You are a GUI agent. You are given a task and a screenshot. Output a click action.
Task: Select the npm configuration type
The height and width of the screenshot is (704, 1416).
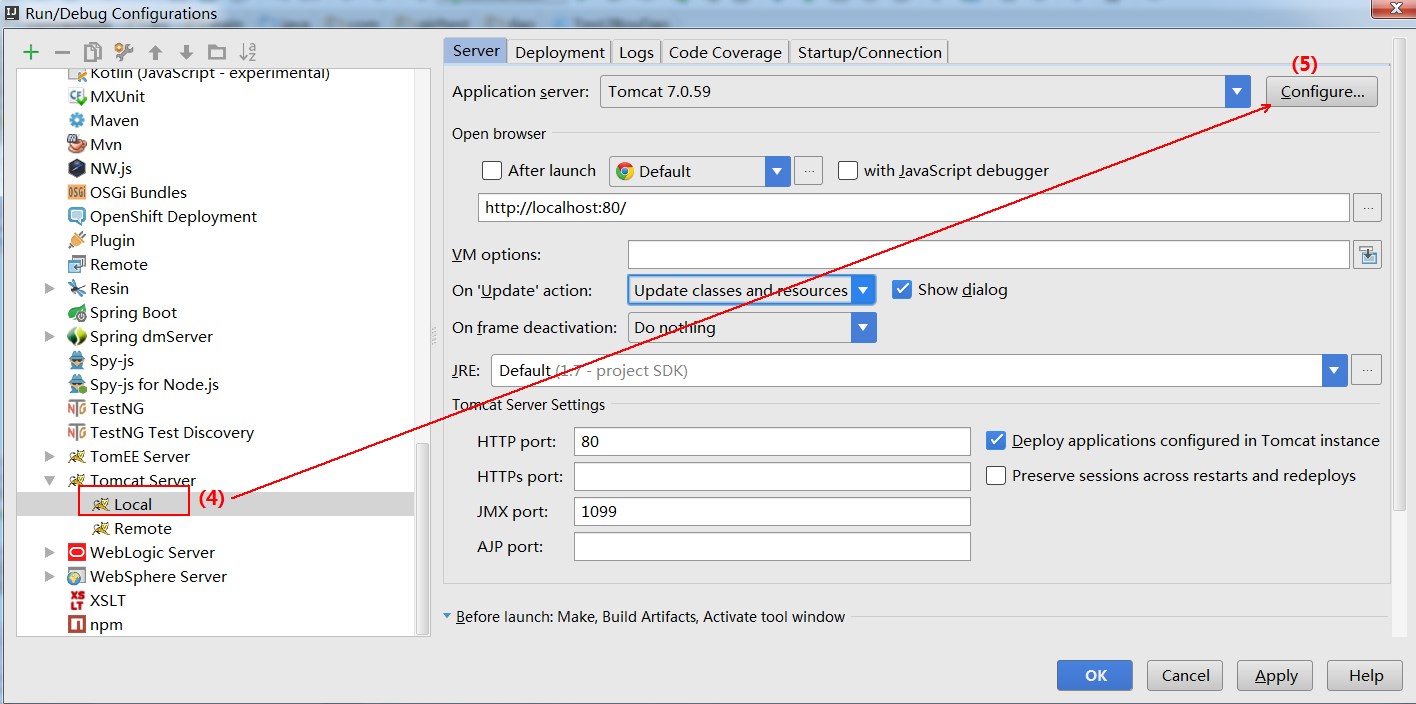click(95, 624)
